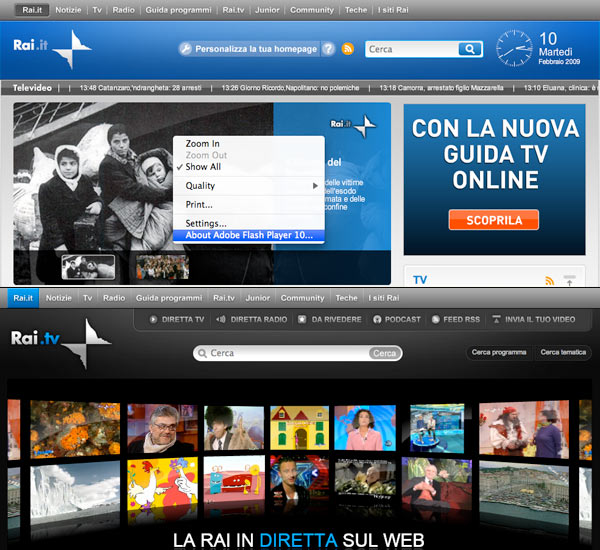Expand the Quality submenu
This screenshot has width=600, height=550.
[248, 186]
